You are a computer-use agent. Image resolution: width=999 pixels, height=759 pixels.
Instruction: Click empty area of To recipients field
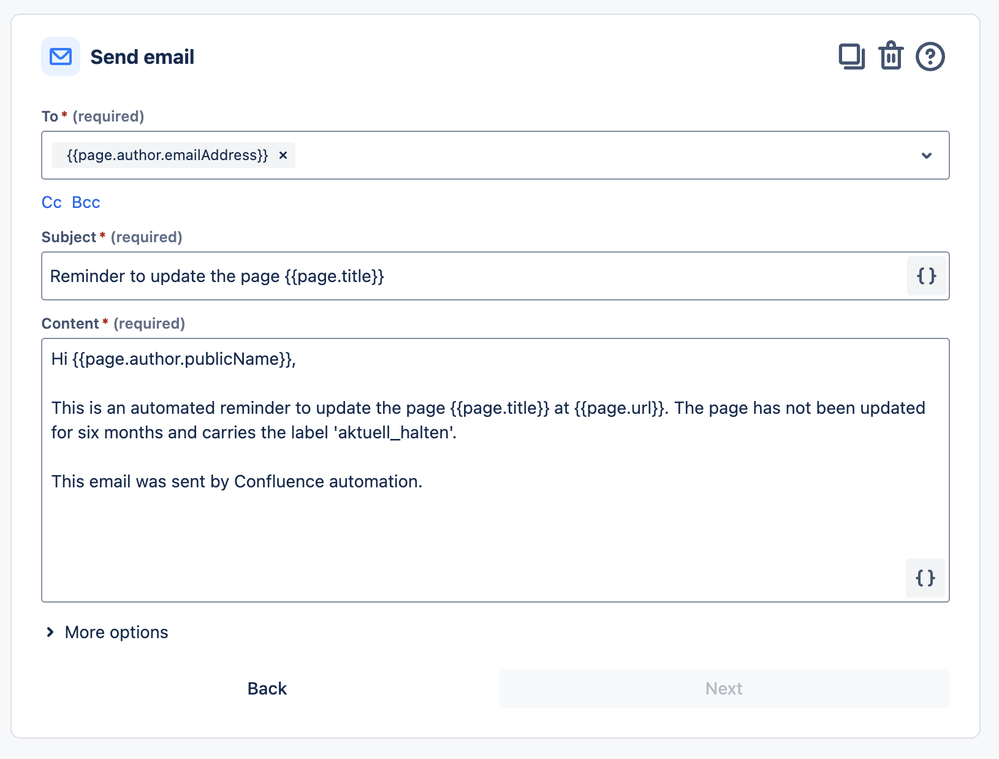point(600,156)
